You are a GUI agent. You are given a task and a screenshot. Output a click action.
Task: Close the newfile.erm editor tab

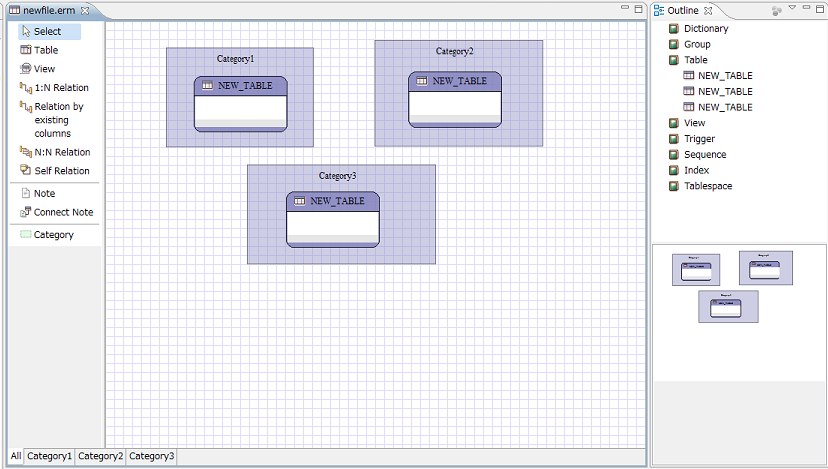pyautogui.click(x=85, y=10)
